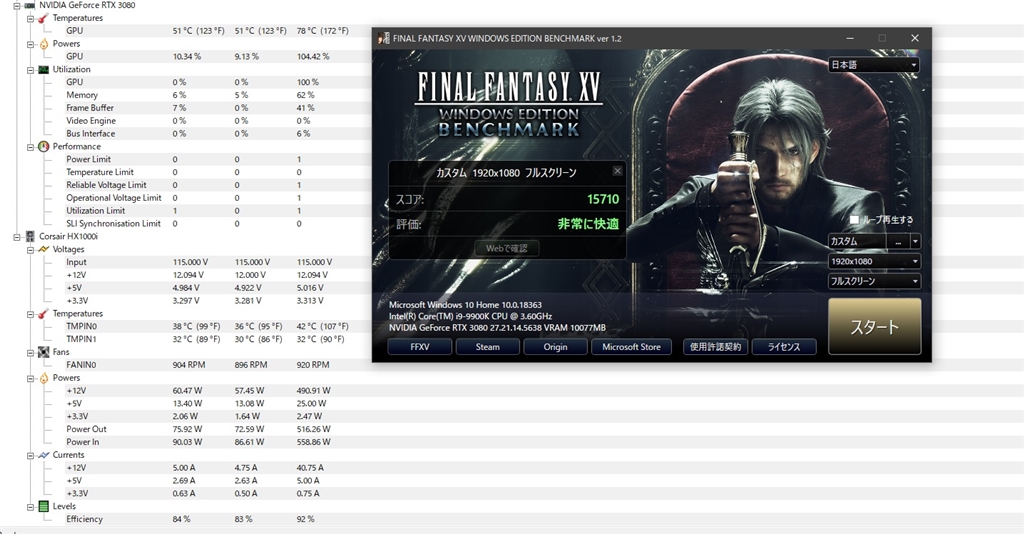Collapse the Fans node

coord(30,353)
